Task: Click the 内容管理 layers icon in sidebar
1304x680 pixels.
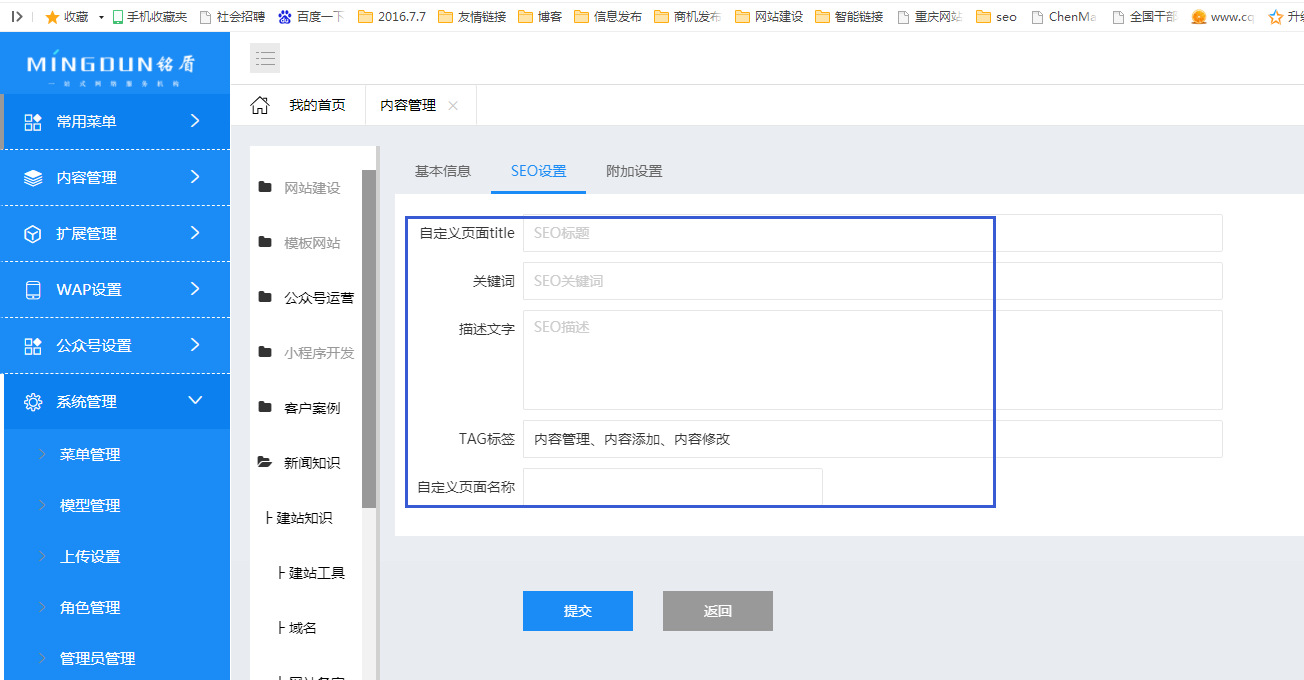Action: 33,178
